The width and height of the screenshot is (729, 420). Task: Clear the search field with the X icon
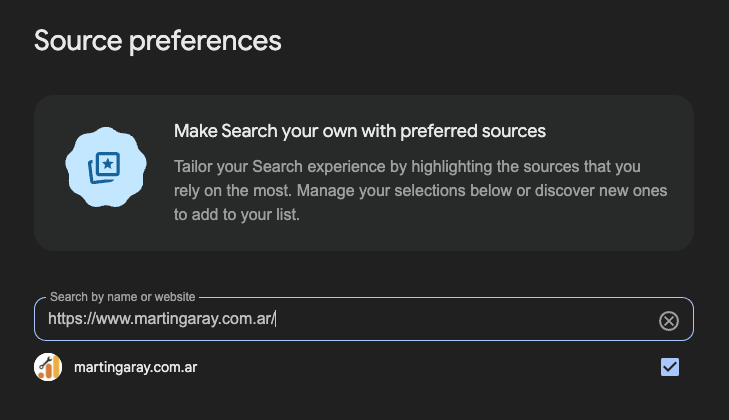(669, 321)
